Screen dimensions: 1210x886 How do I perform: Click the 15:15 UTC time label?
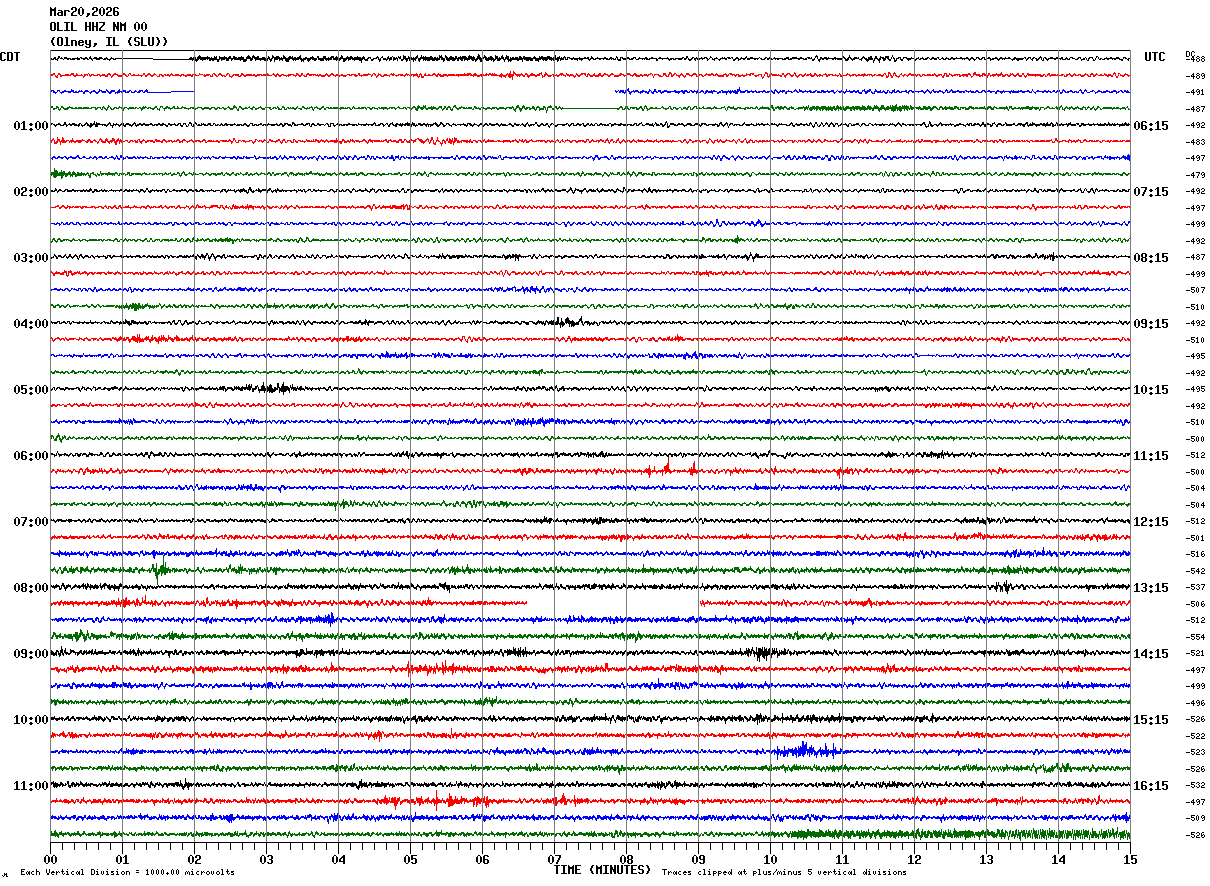[x=1151, y=720]
